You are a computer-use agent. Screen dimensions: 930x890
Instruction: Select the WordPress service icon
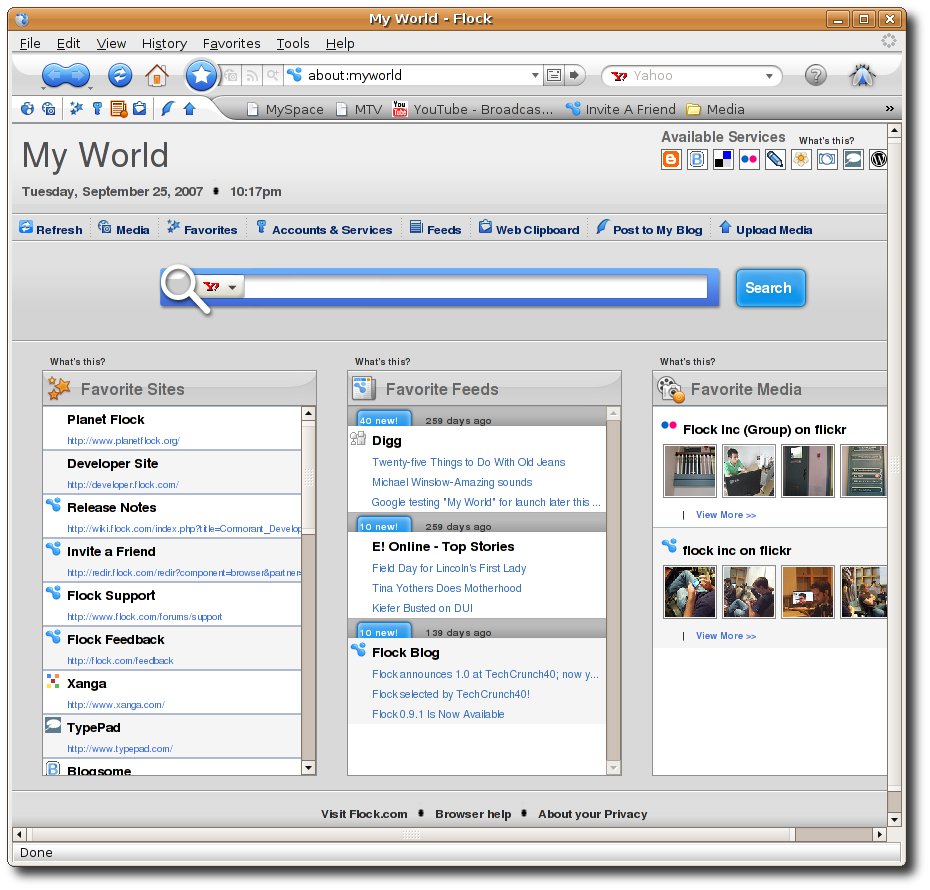tap(878, 160)
